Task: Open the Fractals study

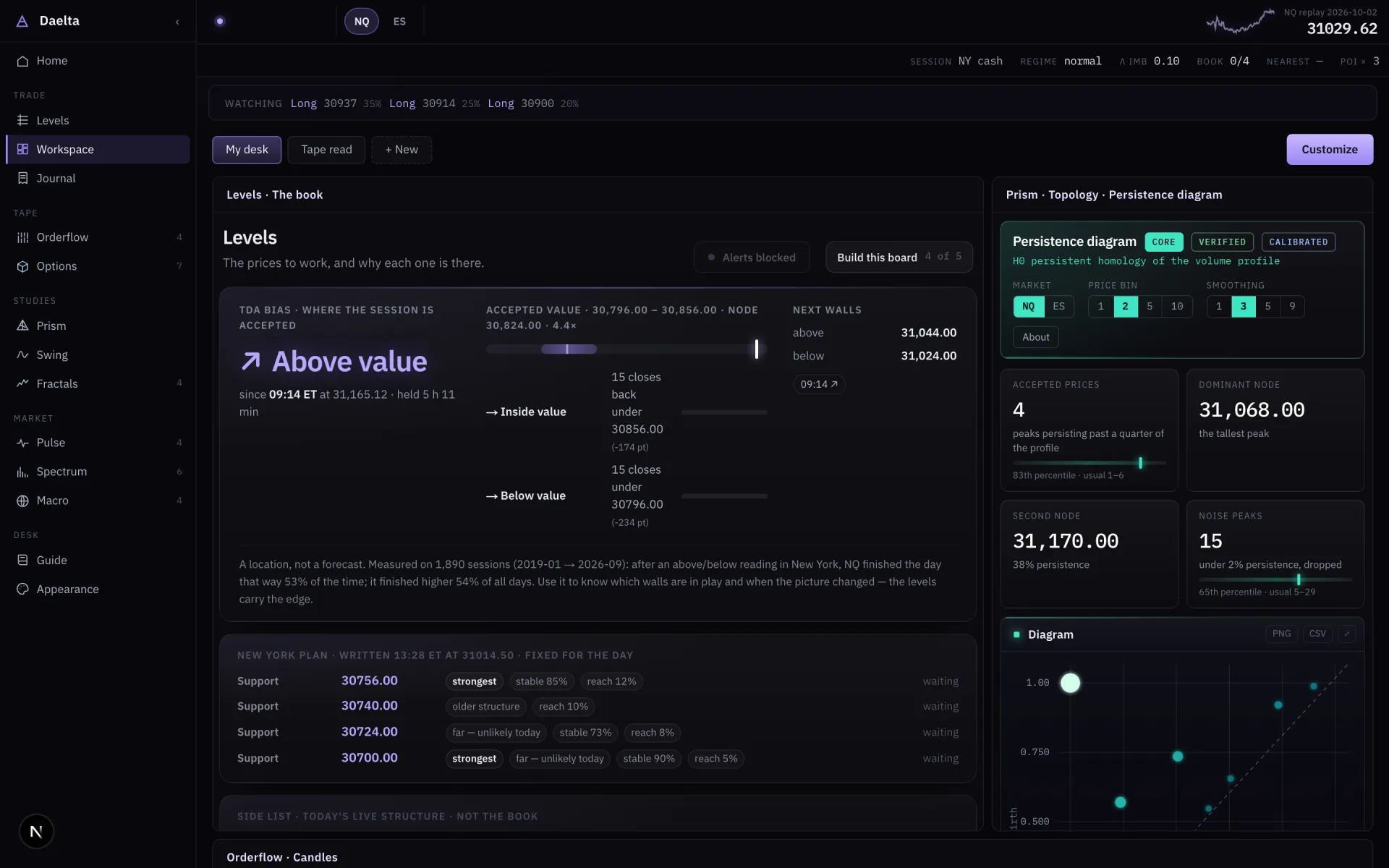Action: point(98,383)
